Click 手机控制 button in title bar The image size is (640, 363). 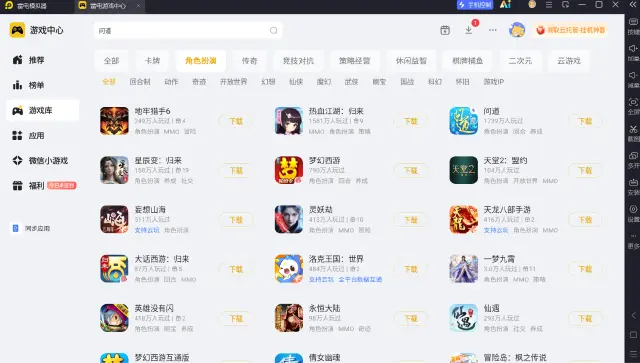(x=475, y=5)
